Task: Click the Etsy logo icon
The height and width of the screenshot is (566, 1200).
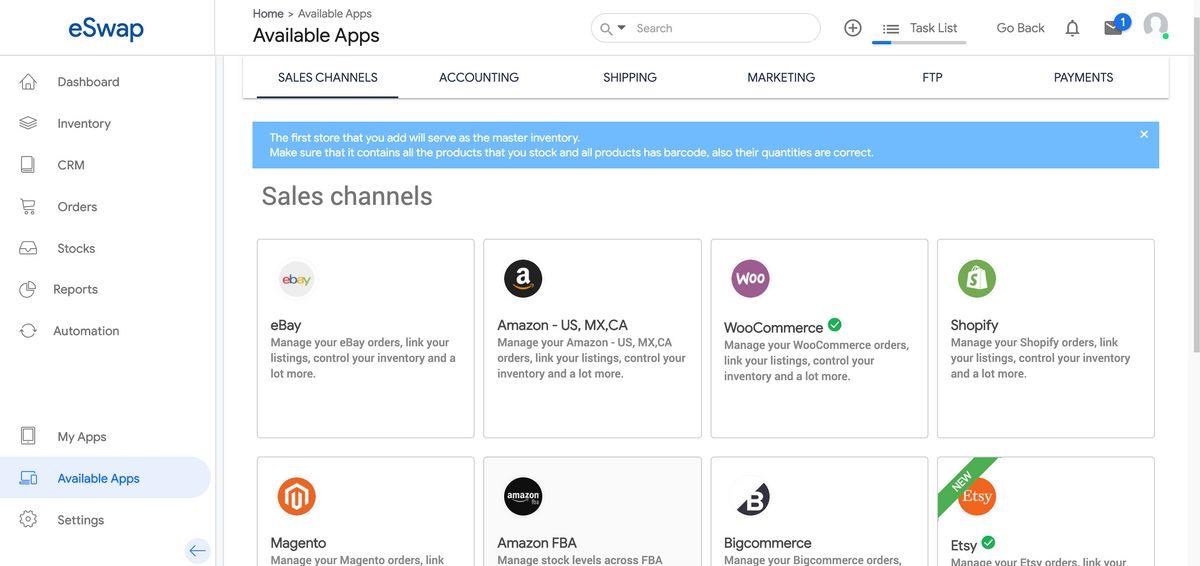Action: point(977,497)
